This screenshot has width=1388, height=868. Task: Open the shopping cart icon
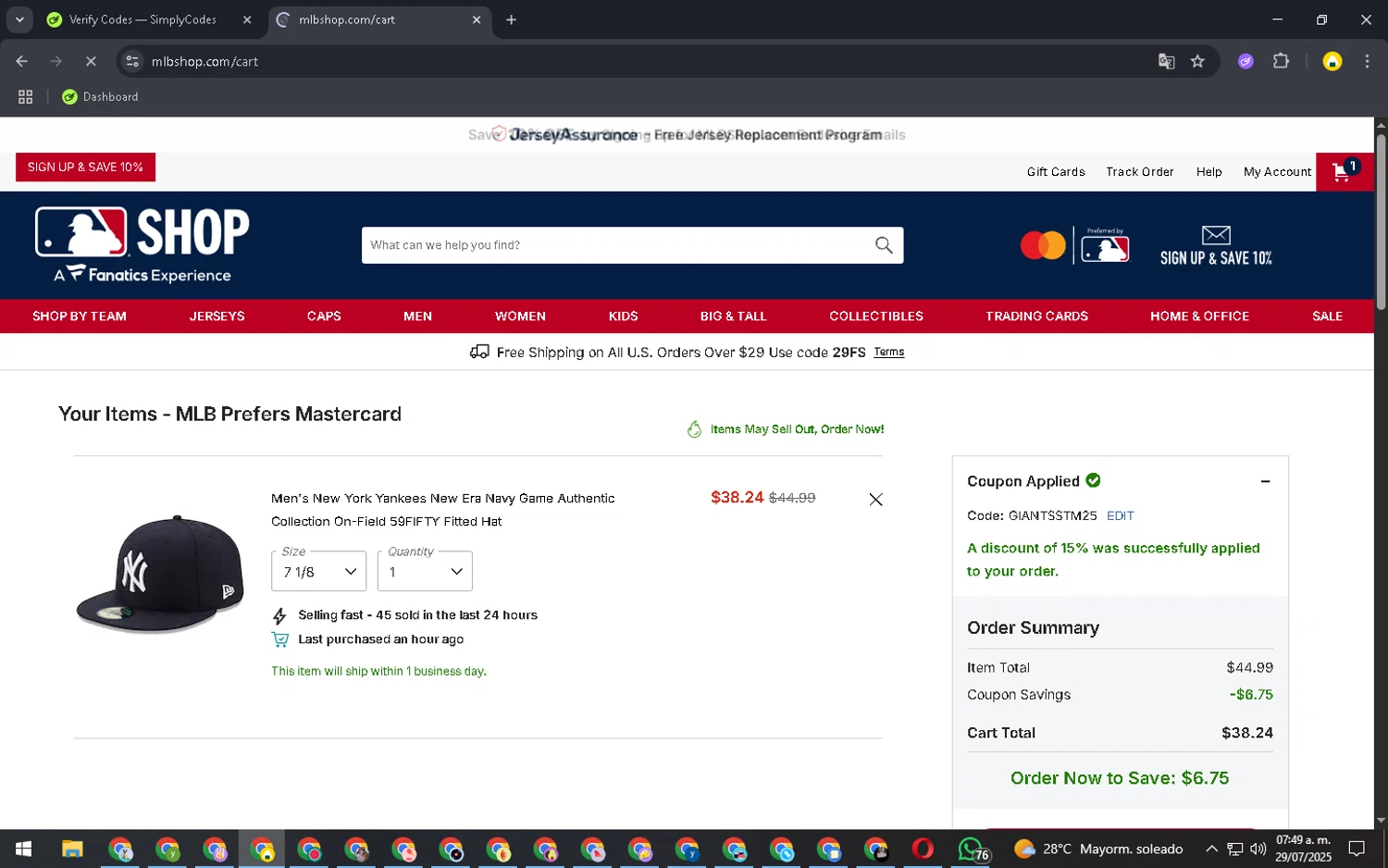click(x=1344, y=171)
